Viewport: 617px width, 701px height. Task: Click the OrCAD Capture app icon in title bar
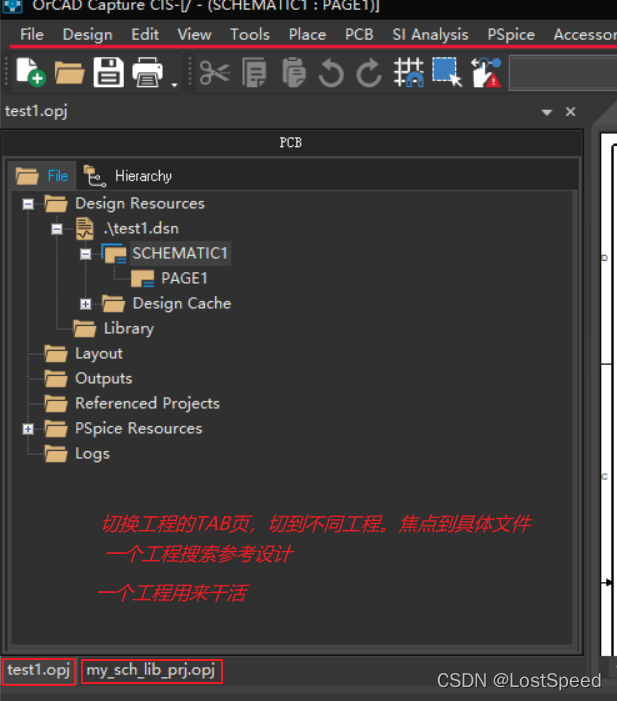(13, 6)
